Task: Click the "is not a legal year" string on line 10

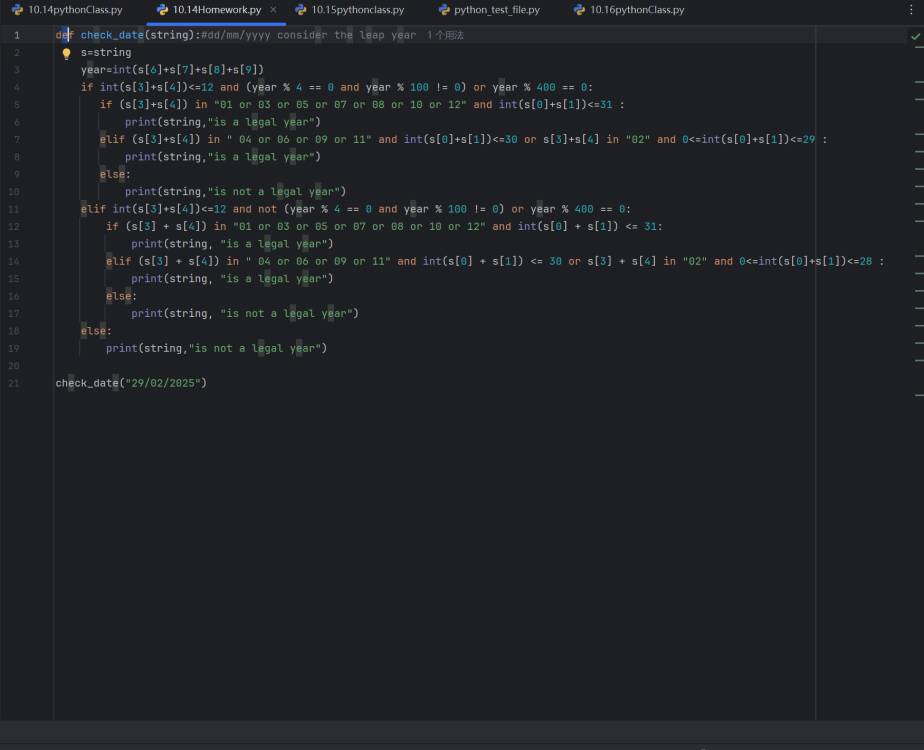Action: click(x=273, y=192)
